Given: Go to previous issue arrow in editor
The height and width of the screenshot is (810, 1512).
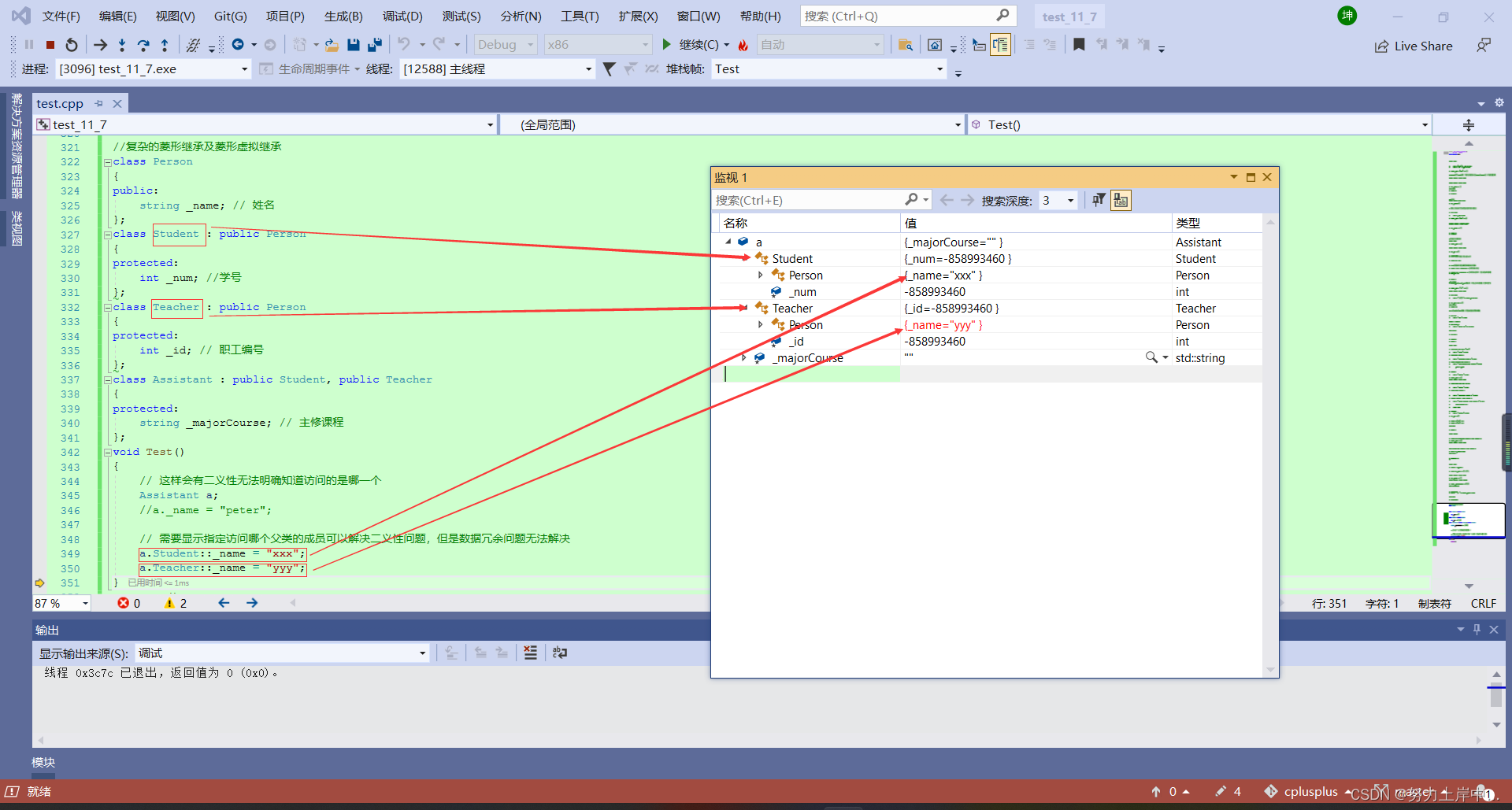Looking at the screenshot, I should tap(224, 603).
